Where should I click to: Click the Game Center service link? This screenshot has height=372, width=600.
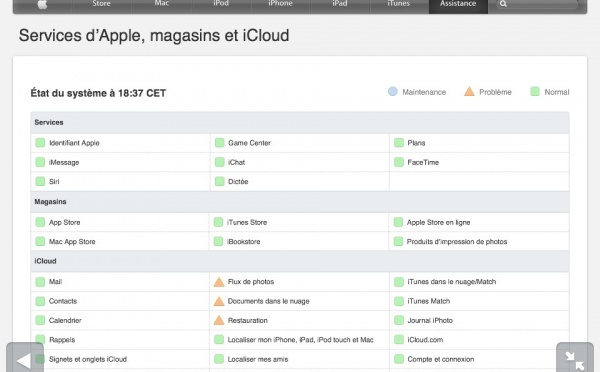[249, 143]
